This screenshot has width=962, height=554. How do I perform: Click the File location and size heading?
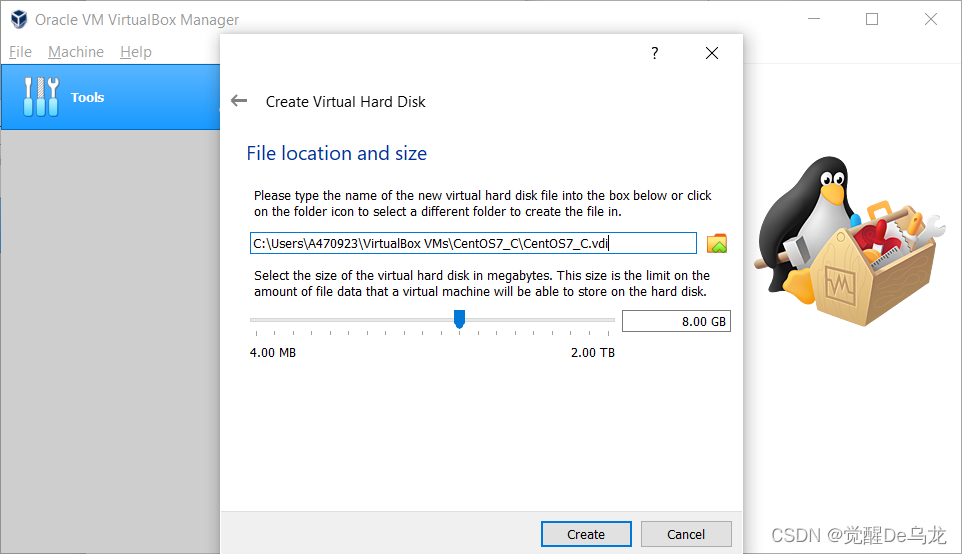pyautogui.click(x=337, y=153)
